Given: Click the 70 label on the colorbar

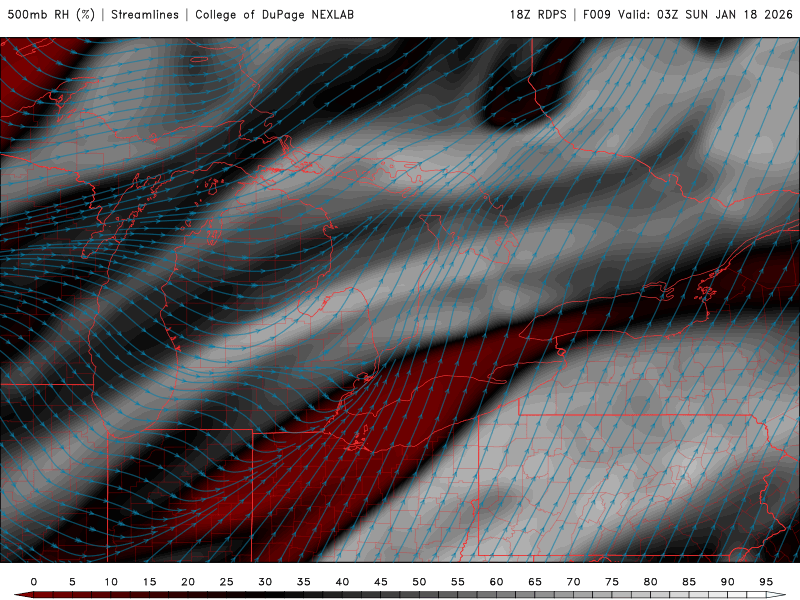Looking at the screenshot, I should pos(573,582).
